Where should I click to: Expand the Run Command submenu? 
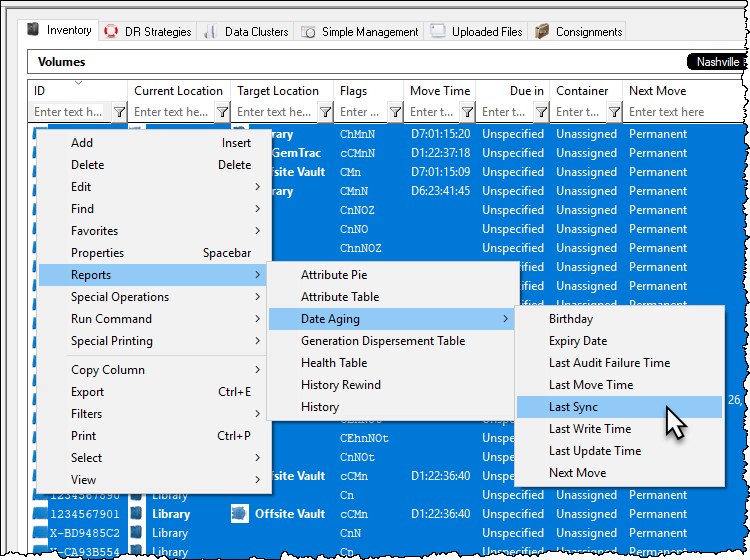(154, 318)
